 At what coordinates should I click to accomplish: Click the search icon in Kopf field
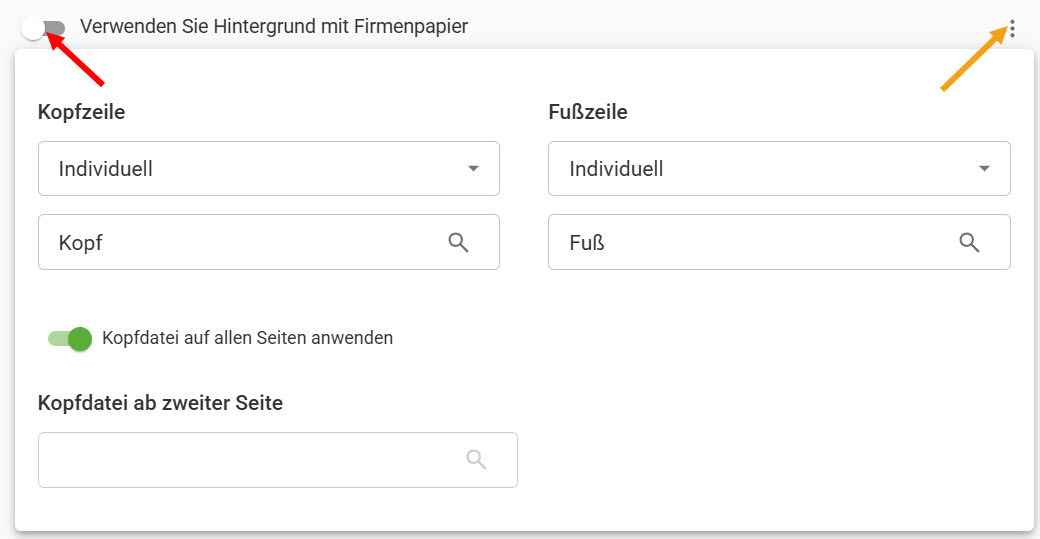[x=458, y=243]
